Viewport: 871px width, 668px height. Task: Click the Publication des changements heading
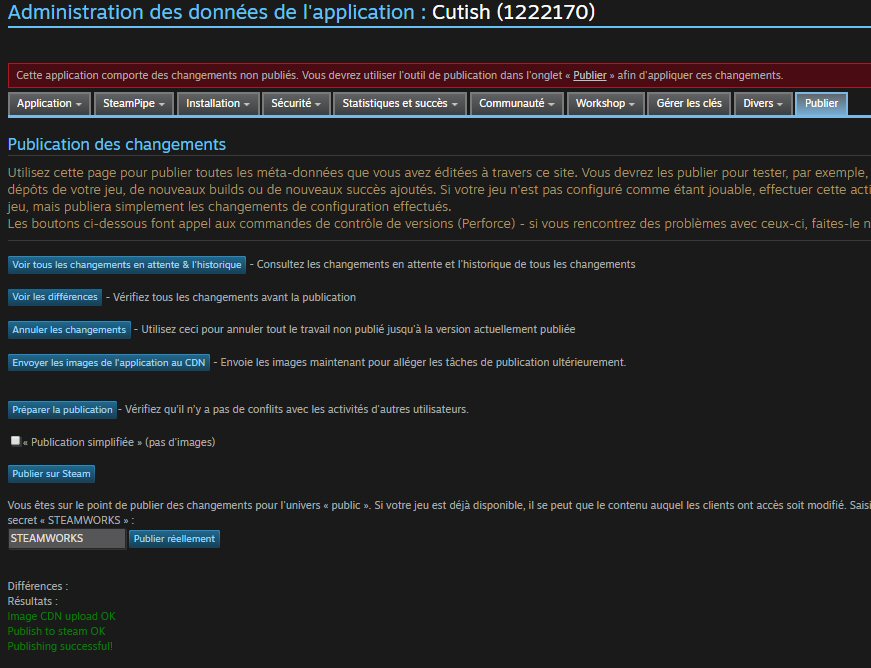[117, 144]
